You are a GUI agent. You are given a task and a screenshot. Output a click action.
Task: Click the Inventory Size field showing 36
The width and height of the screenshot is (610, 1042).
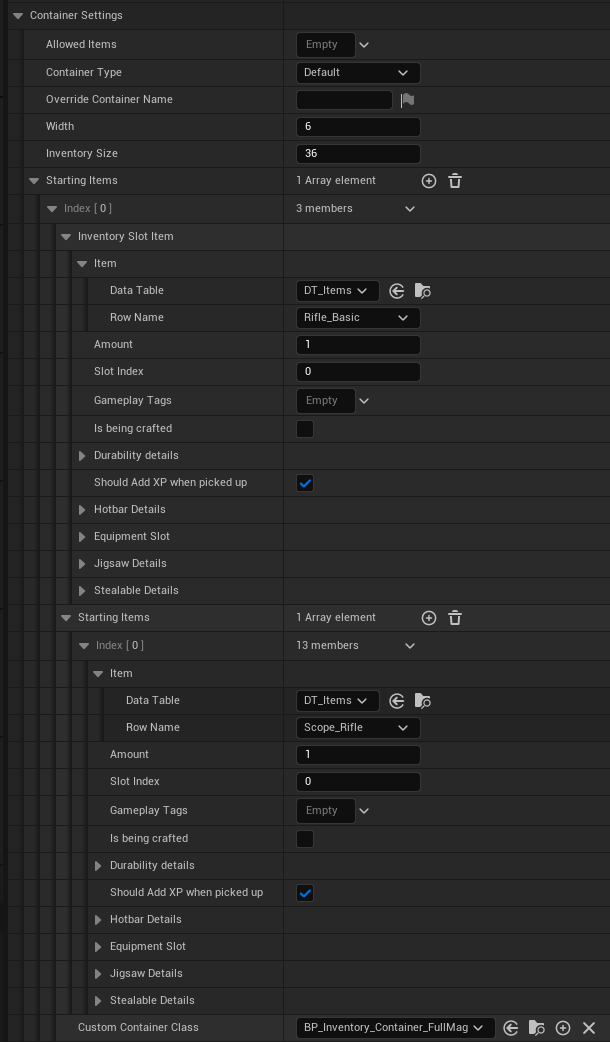(x=358, y=154)
